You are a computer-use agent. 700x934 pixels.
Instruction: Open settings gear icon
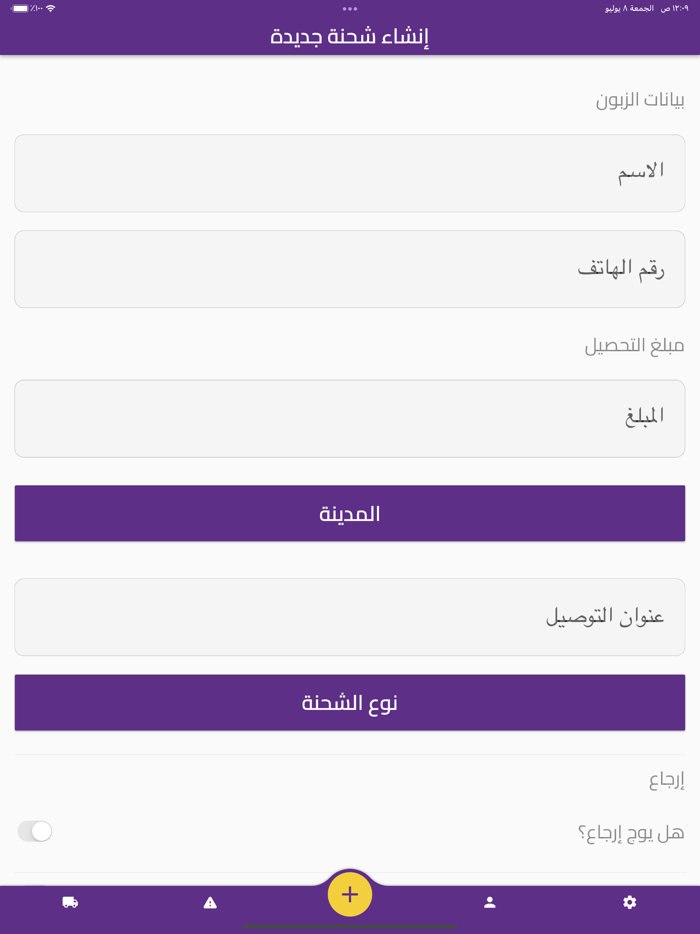[630, 902]
